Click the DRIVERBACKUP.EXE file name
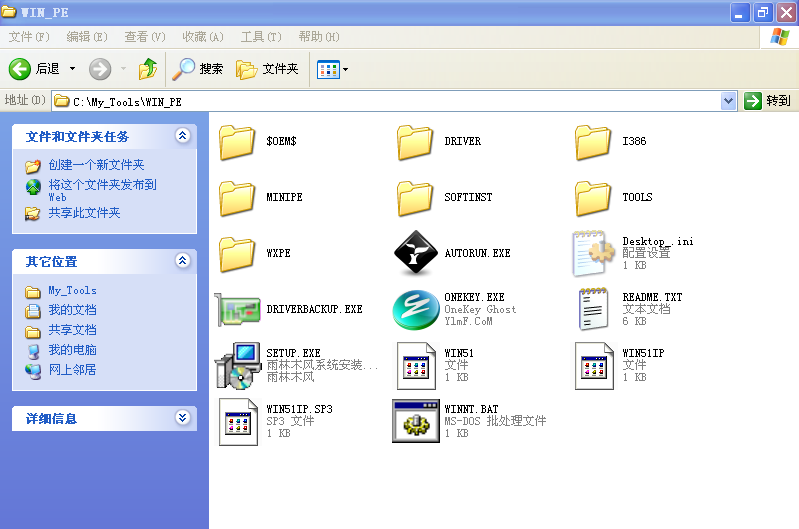Viewport: 799px width, 529px height. click(x=314, y=309)
